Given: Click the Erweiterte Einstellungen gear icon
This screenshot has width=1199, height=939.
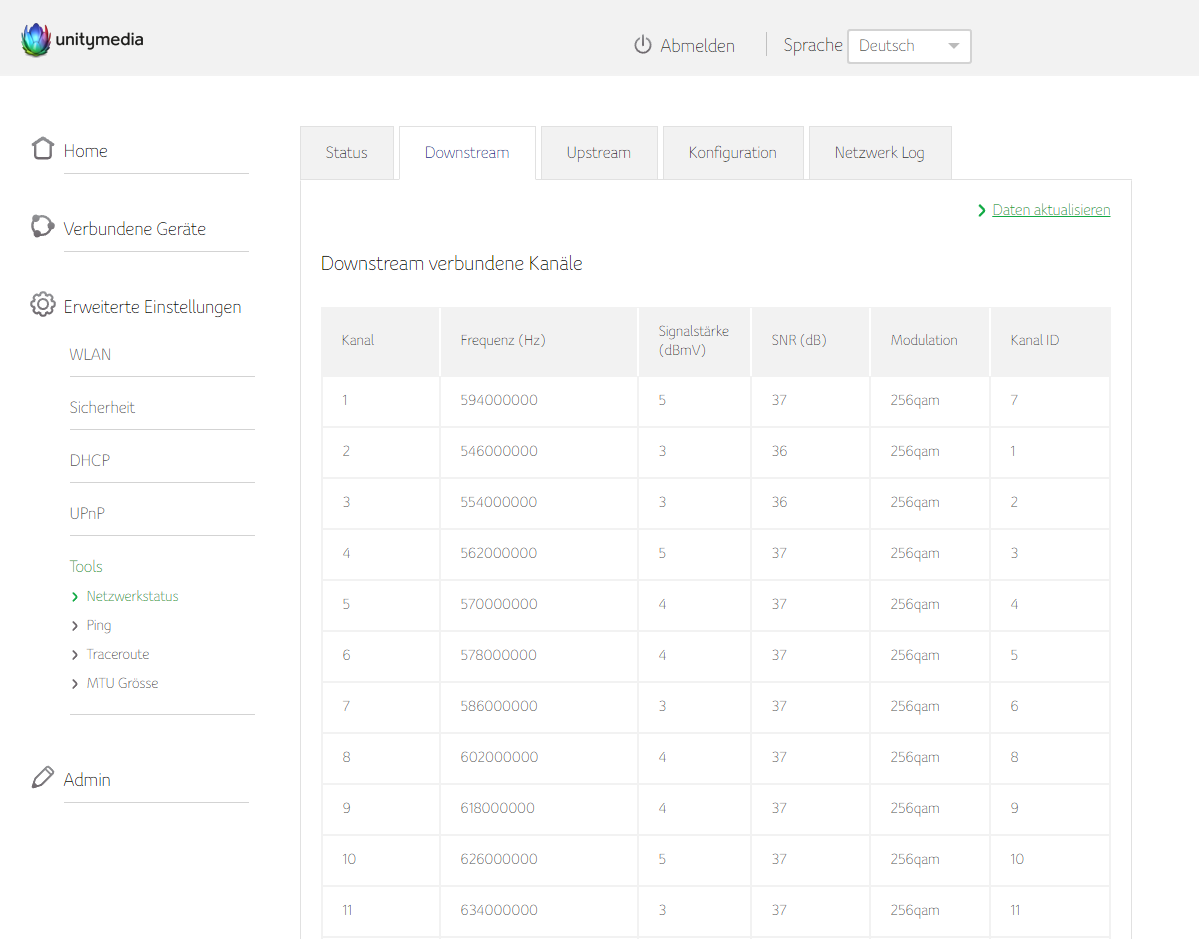Looking at the screenshot, I should point(42,305).
